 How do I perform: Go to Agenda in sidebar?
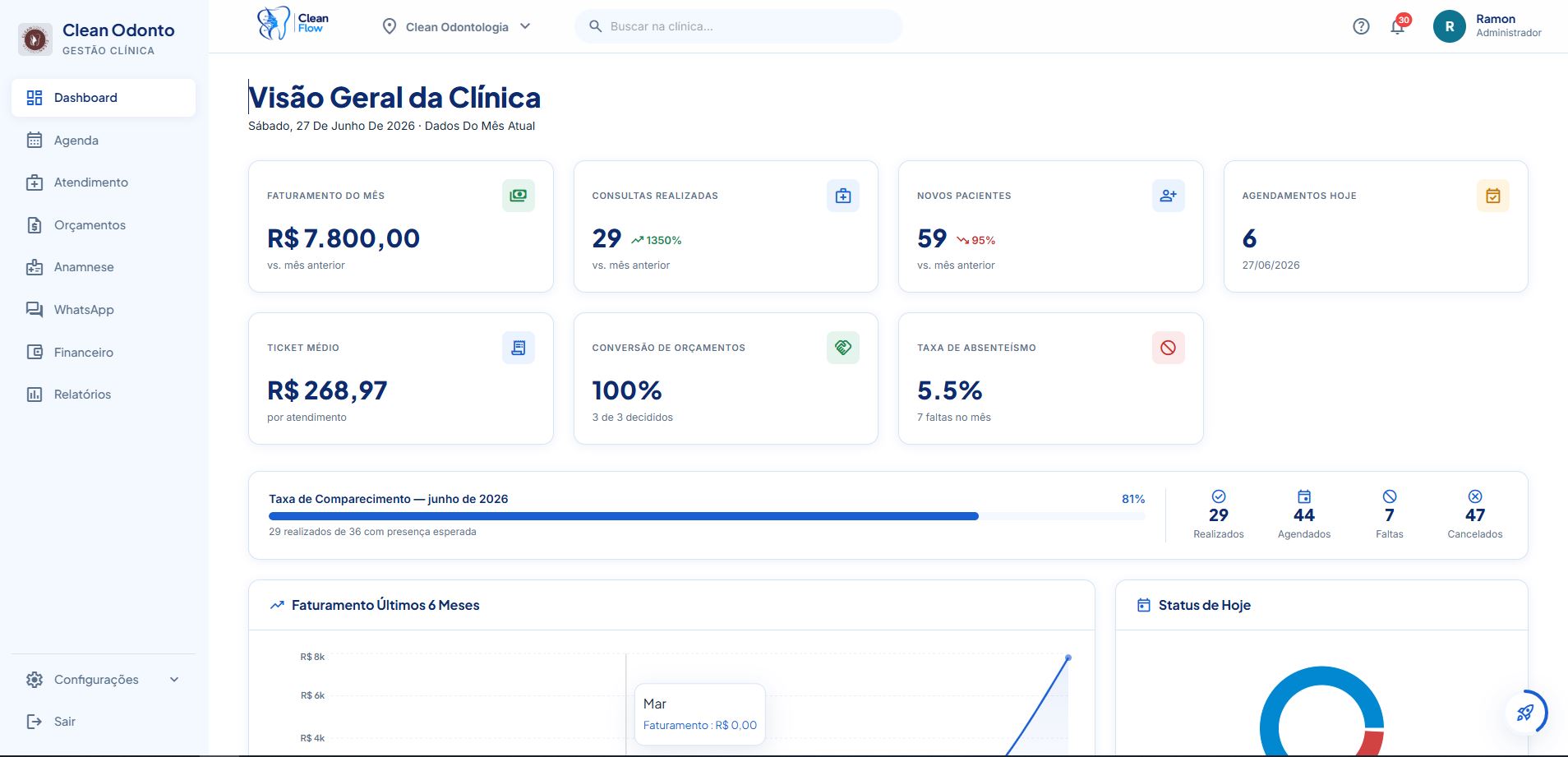point(104,141)
